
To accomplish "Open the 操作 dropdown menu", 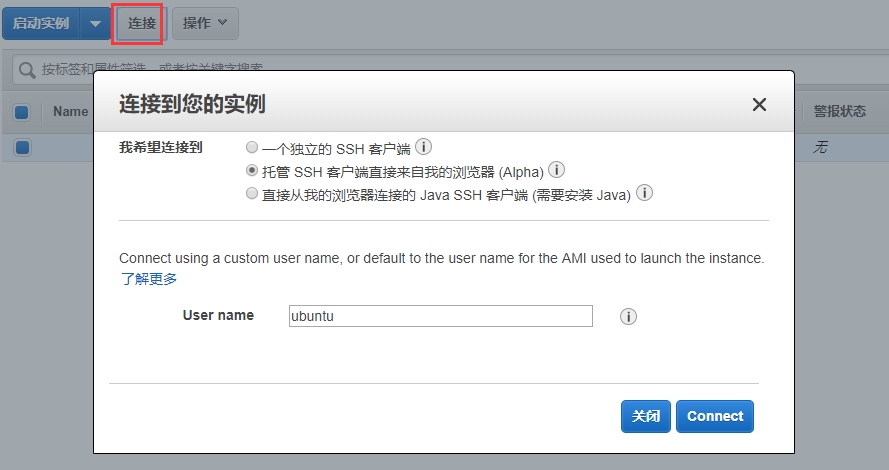I will [x=205, y=22].
